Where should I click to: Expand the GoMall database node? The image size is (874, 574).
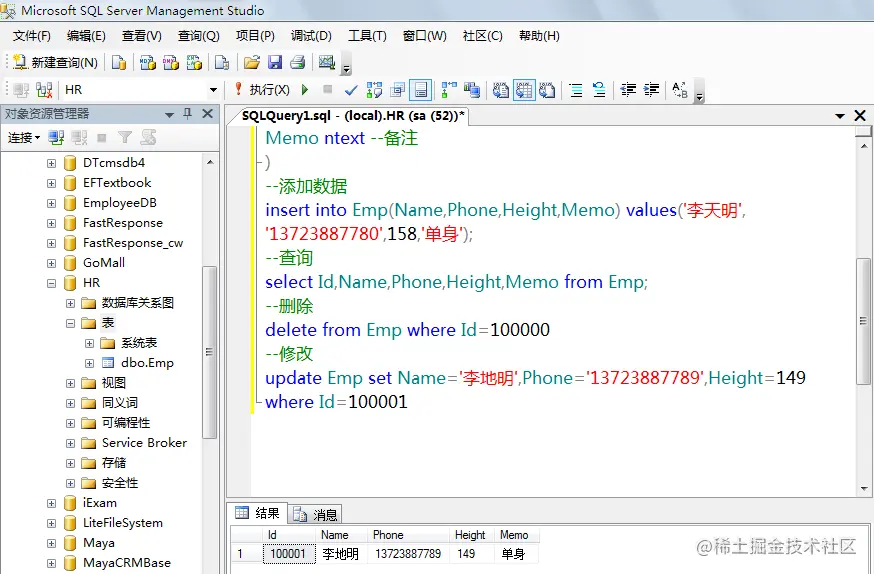tap(51, 263)
